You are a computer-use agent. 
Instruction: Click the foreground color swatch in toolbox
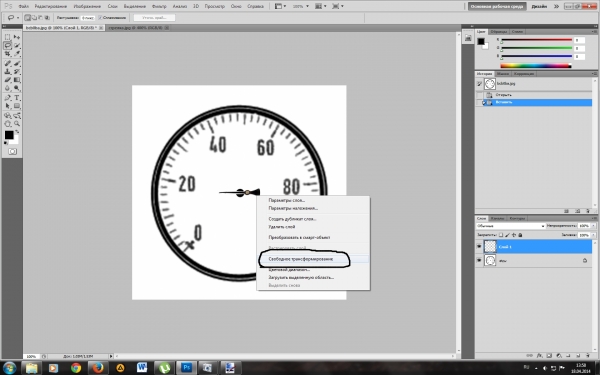pos(9,135)
